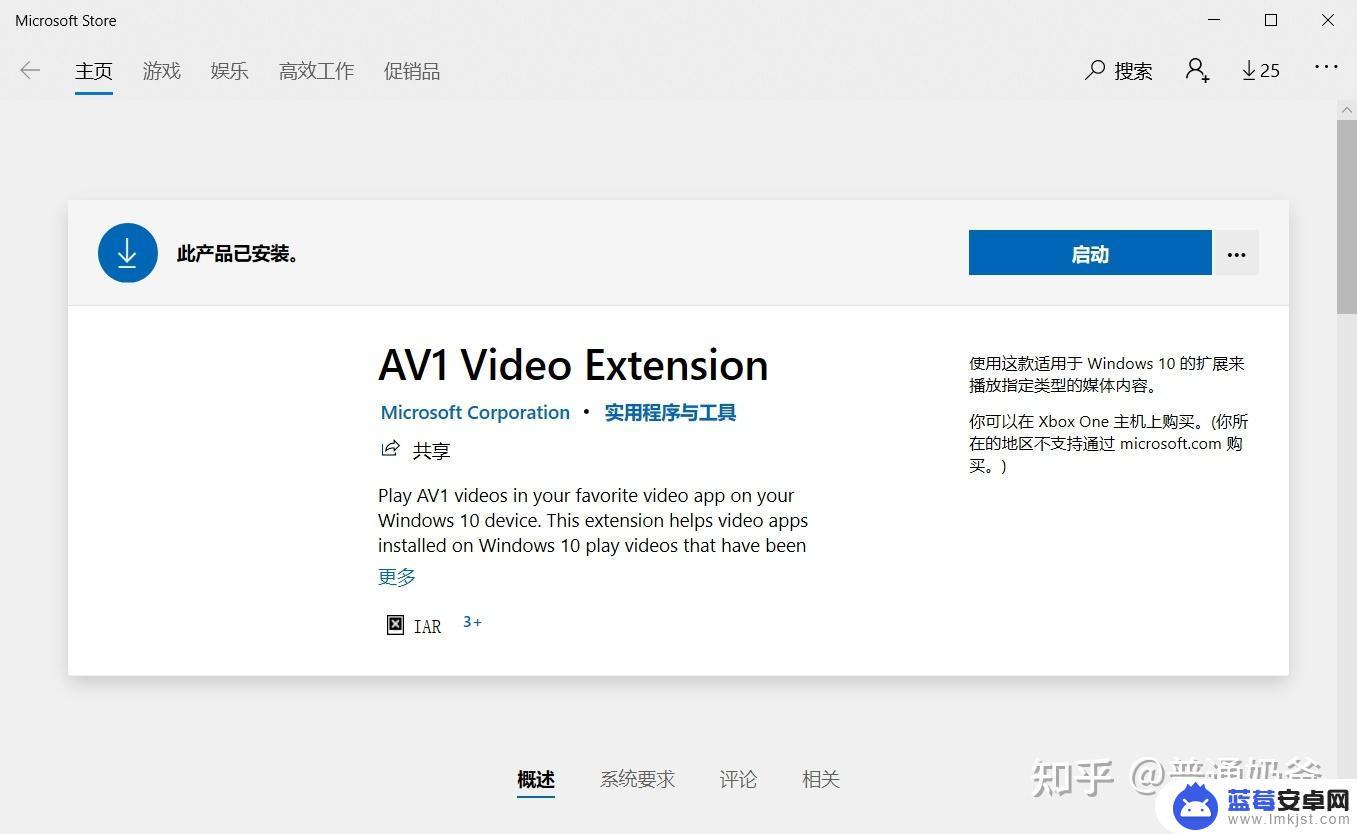
Task: Open the ellipsis menu beside 启动
Action: point(1236,254)
